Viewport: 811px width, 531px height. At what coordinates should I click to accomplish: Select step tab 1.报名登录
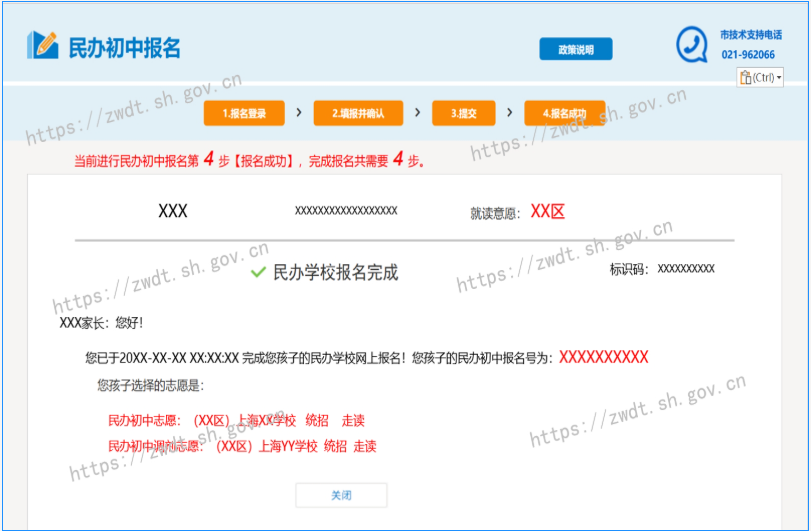pyautogui.click(x=244, y=114)
